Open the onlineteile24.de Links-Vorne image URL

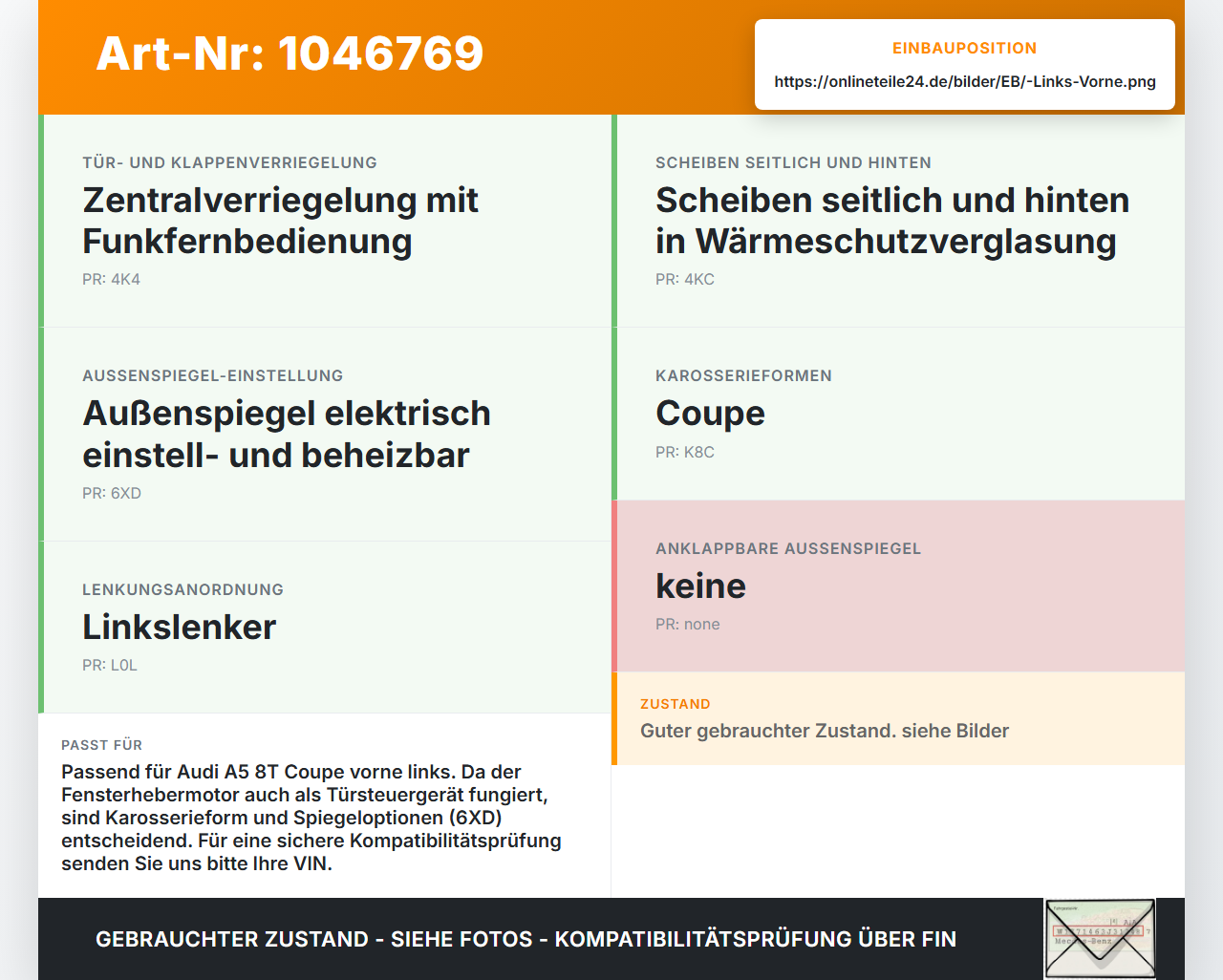965,81
